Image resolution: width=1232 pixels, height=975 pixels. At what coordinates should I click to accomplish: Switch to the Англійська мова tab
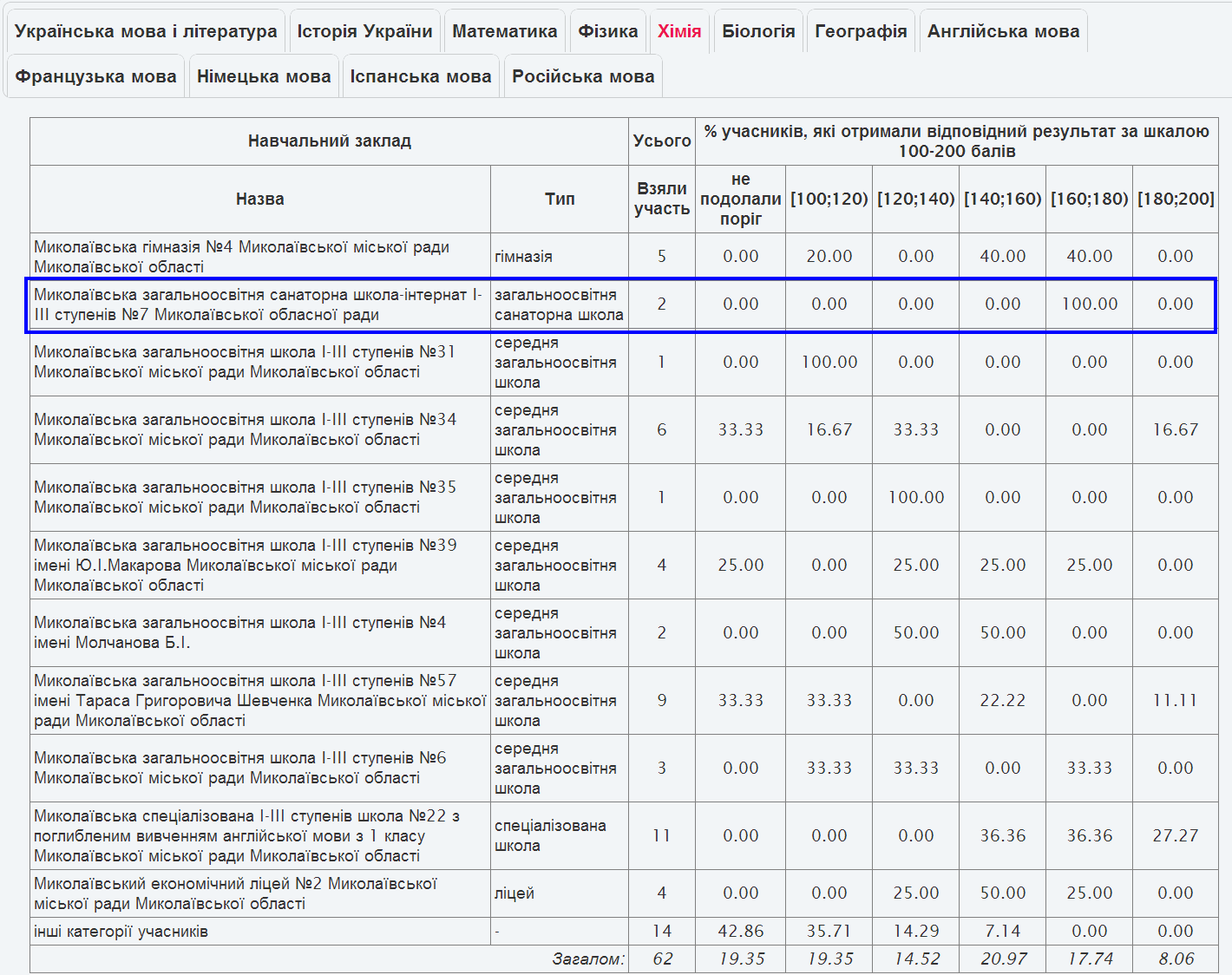coord(1003,31)
